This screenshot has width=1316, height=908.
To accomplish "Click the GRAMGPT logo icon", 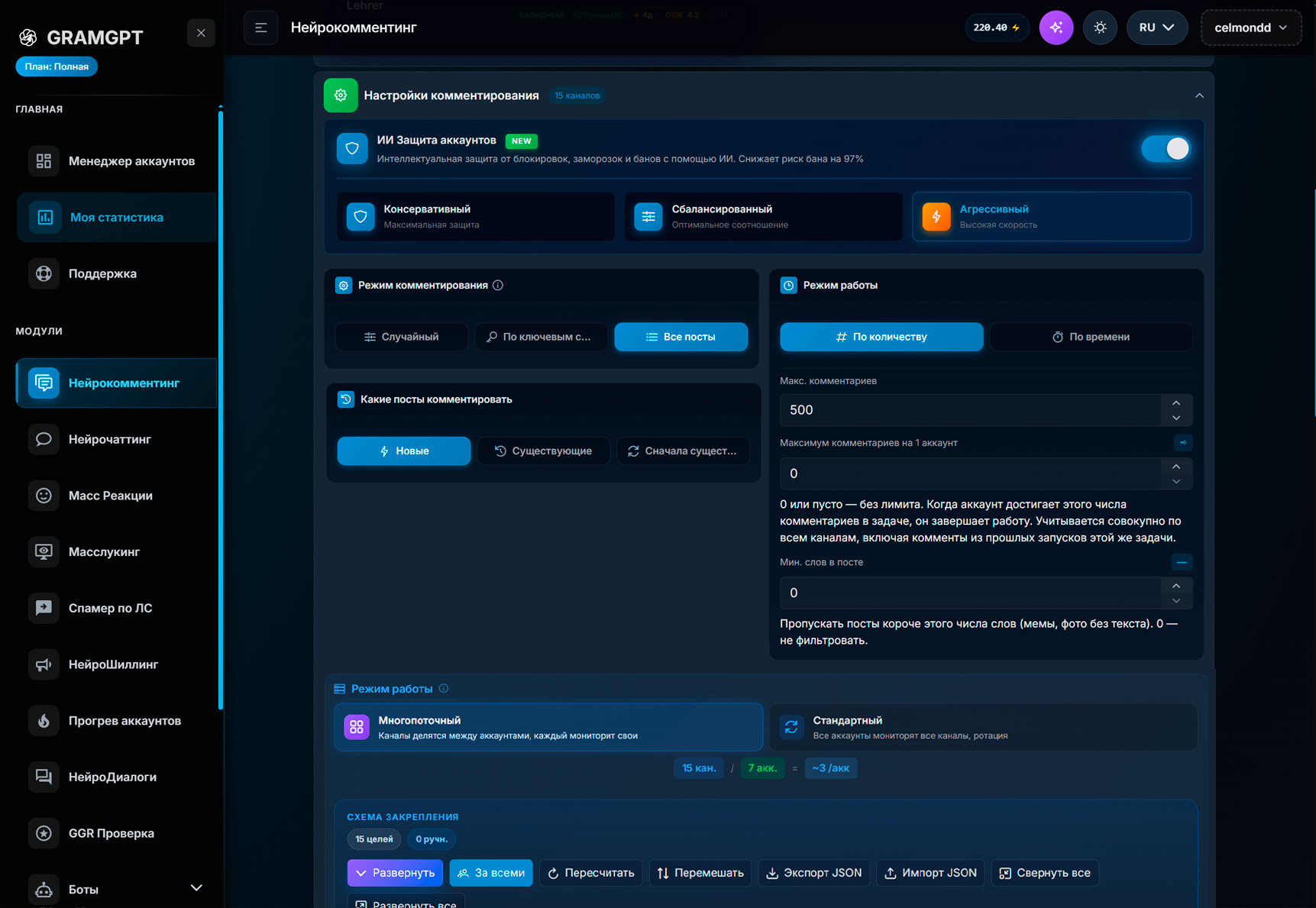I will [28, 37].
